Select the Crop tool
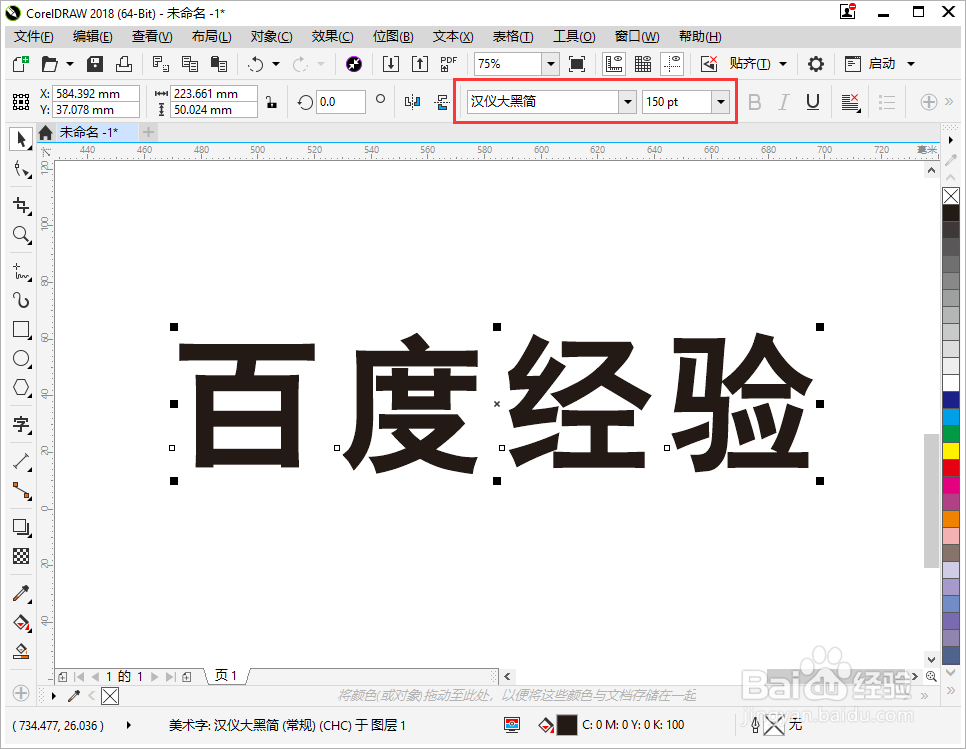This screenshot has width=966, height=749. point(22,205)
